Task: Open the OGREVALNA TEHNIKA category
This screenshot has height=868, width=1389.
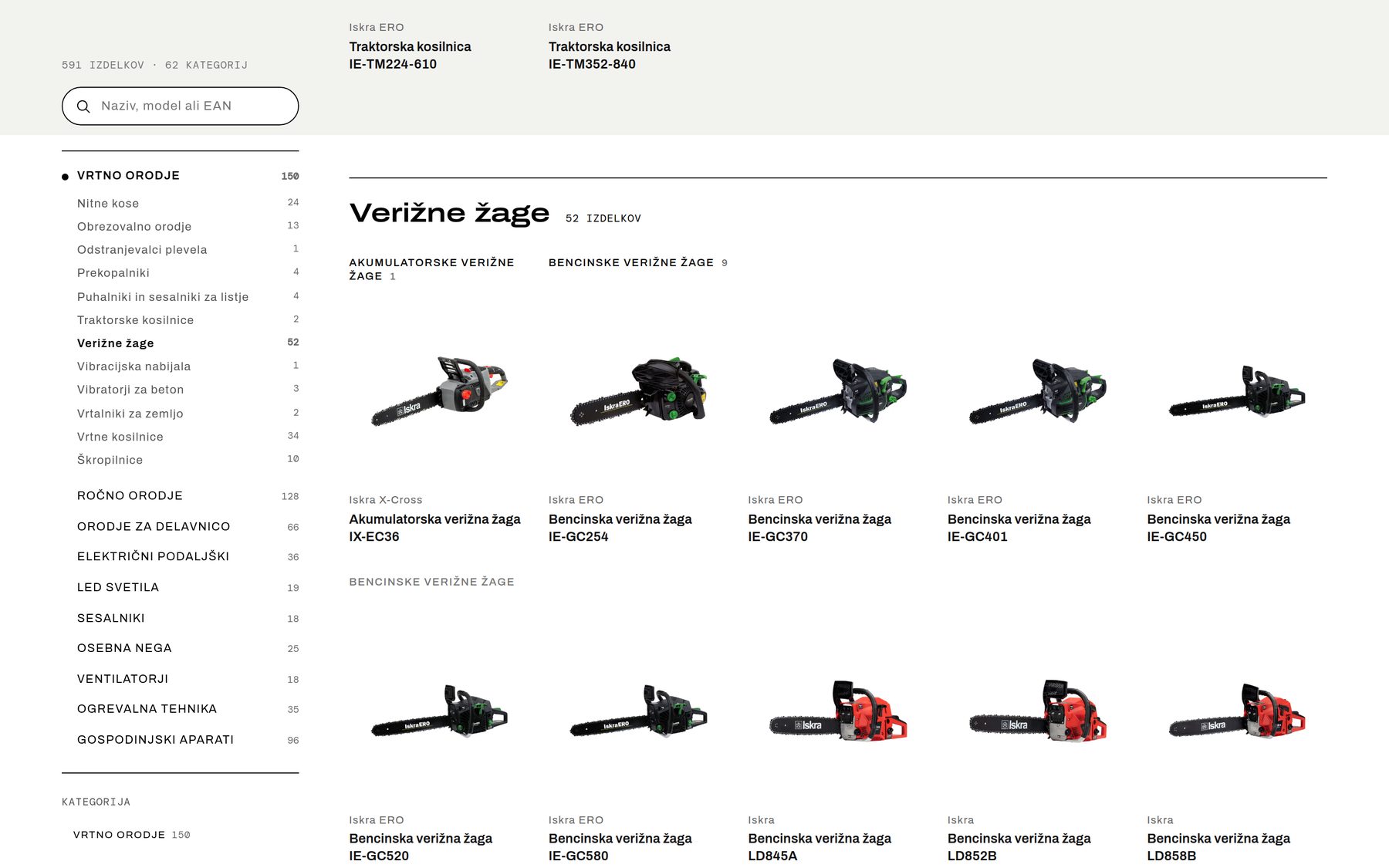Action: point(188,708)
